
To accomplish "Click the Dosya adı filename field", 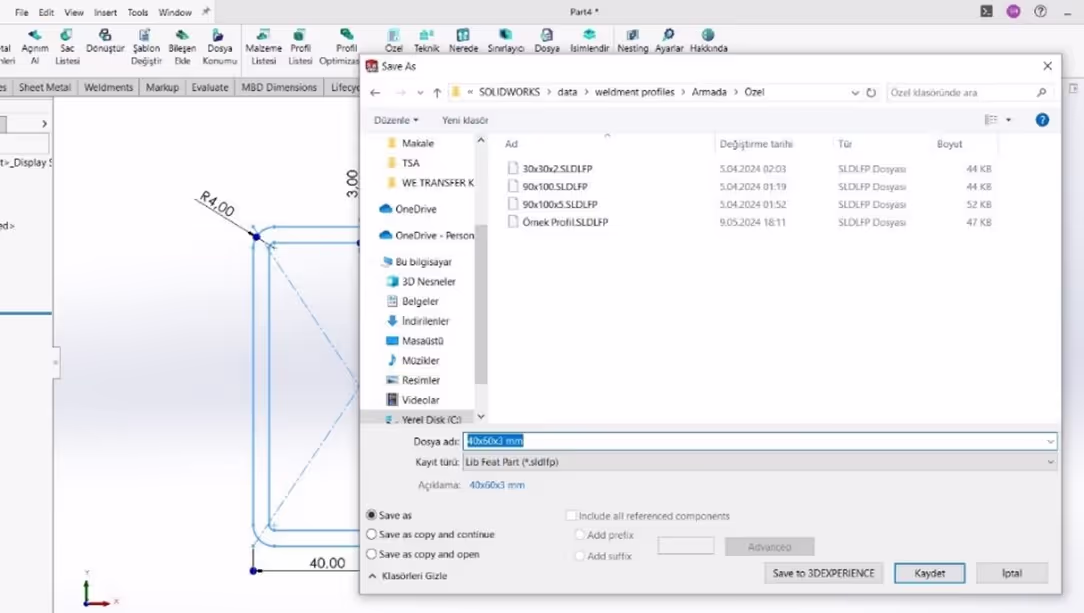I will (x=760, y=441).
